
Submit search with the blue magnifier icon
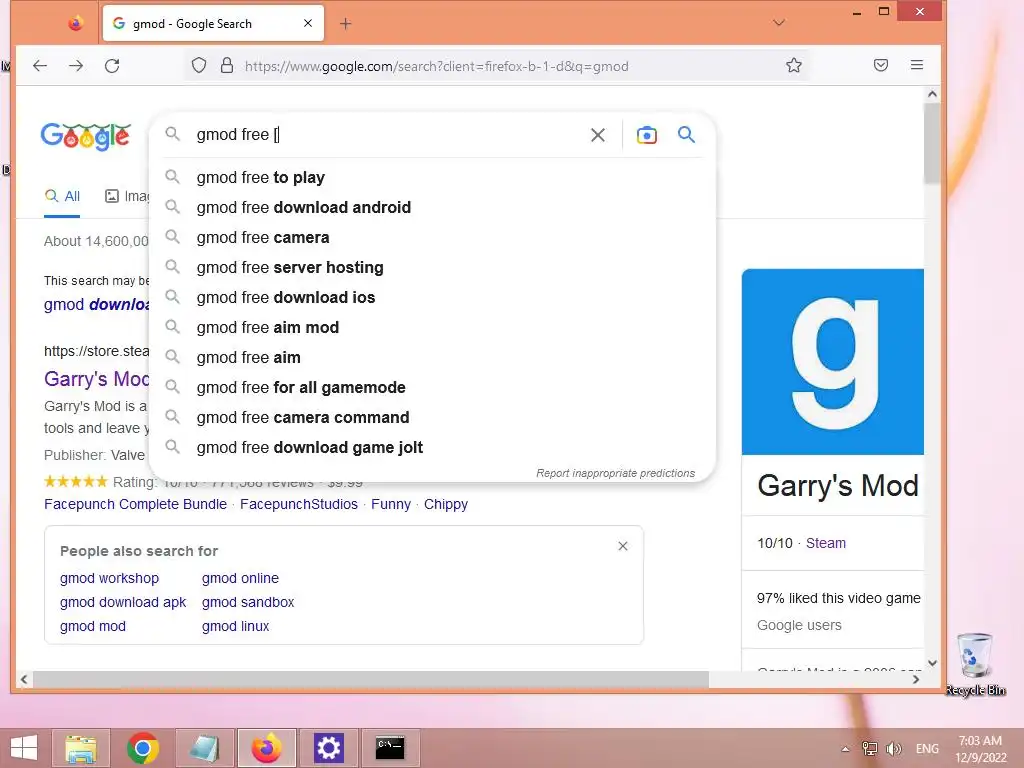click(x=686, y=135)
